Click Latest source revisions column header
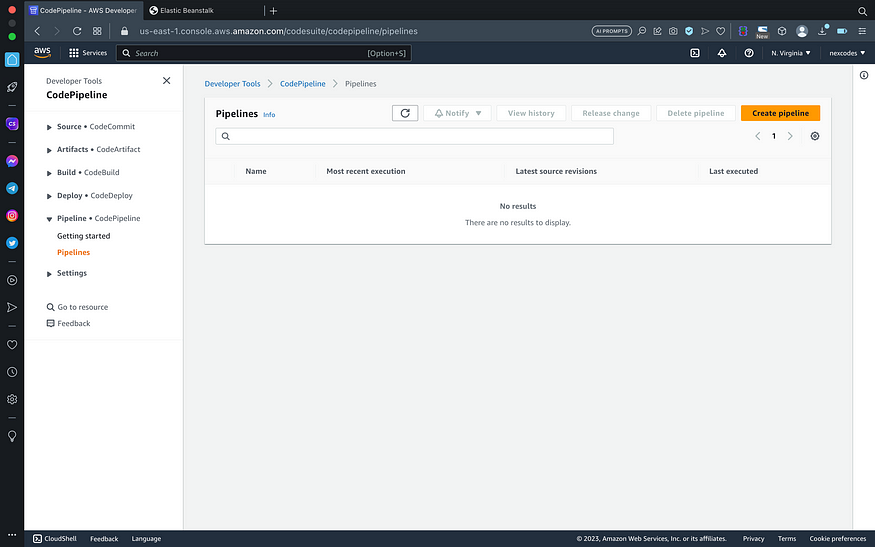875x547 pixels. [x=556, y=171]
